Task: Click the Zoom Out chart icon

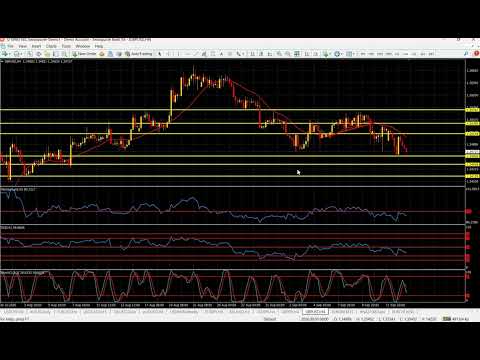Action: (288, 54)
